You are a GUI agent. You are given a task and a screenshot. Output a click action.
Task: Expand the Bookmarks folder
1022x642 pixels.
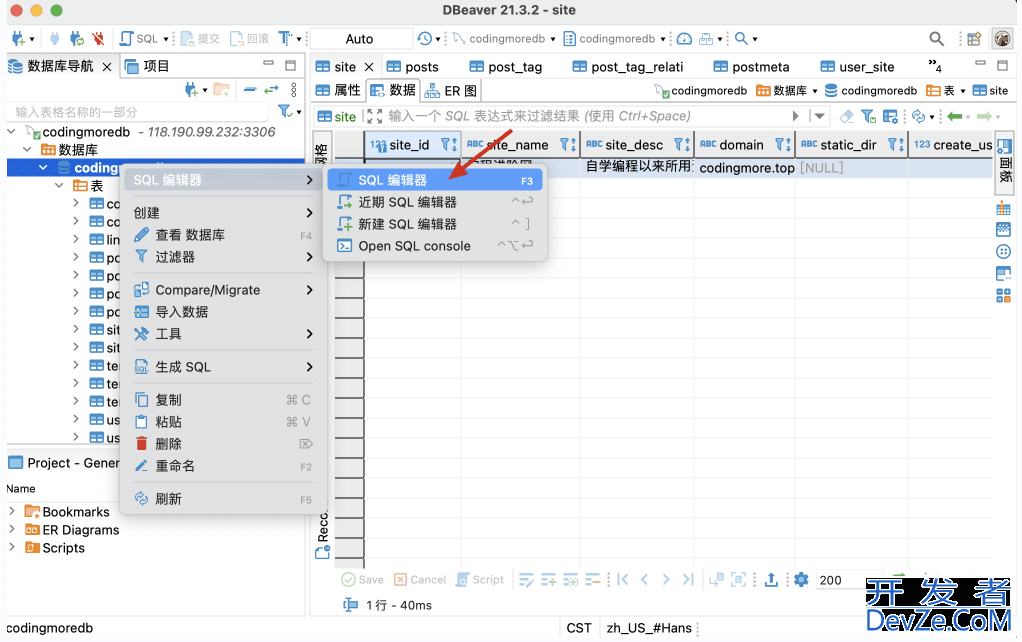[12, 511]
